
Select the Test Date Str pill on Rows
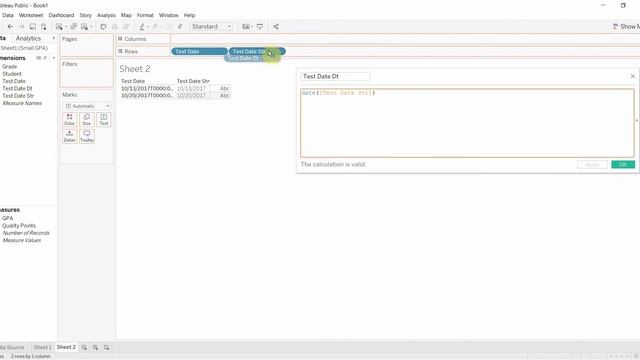pyautogui.click(x=257, y=51)
